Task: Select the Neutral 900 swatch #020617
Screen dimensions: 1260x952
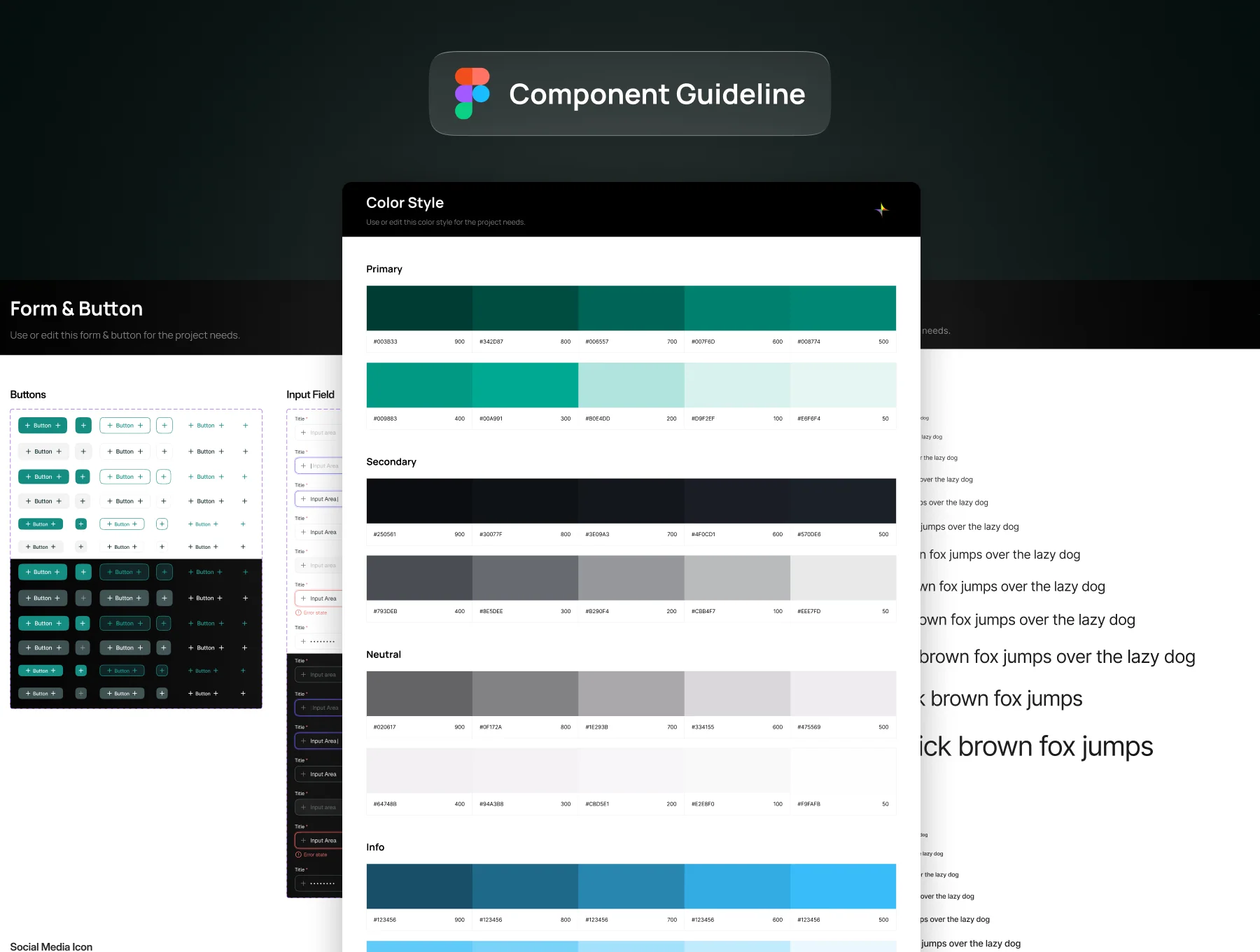Action: tap(419, 694)
